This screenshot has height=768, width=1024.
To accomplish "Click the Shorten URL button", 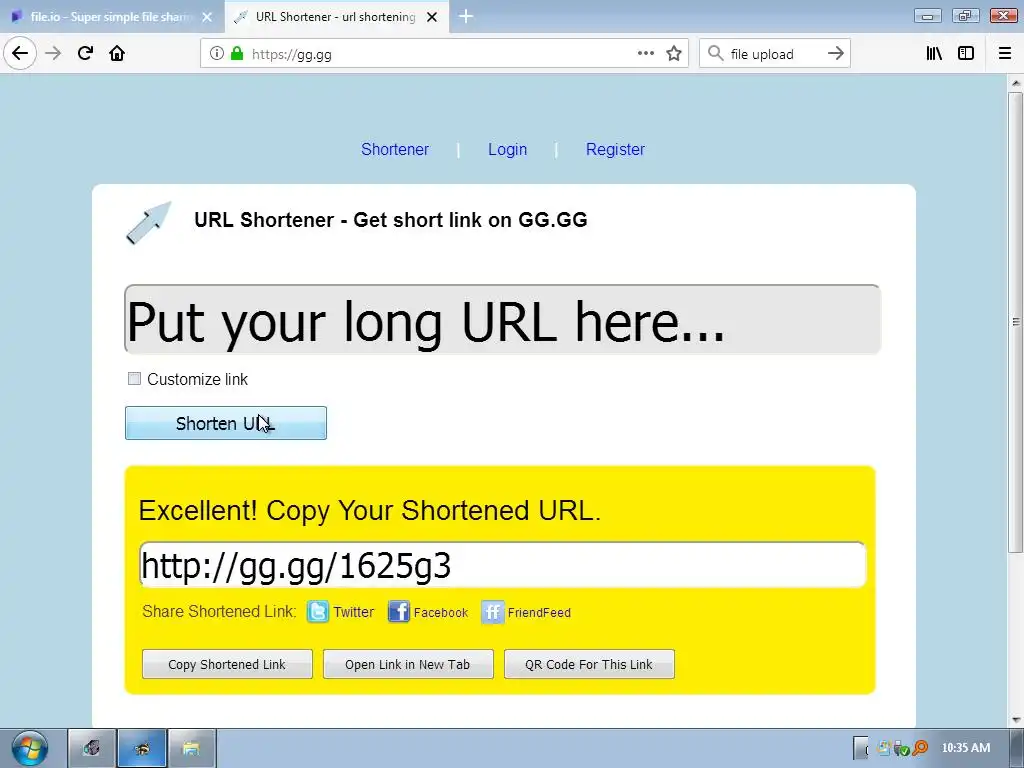I will click(226, 423).
